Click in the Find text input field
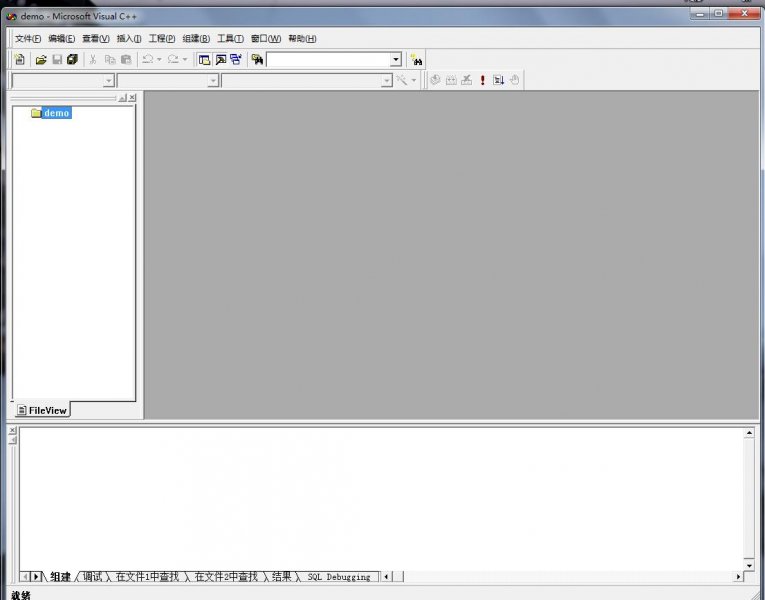This screenshot has height=600, width=765. pyautogui.click(x=329, y=60)
